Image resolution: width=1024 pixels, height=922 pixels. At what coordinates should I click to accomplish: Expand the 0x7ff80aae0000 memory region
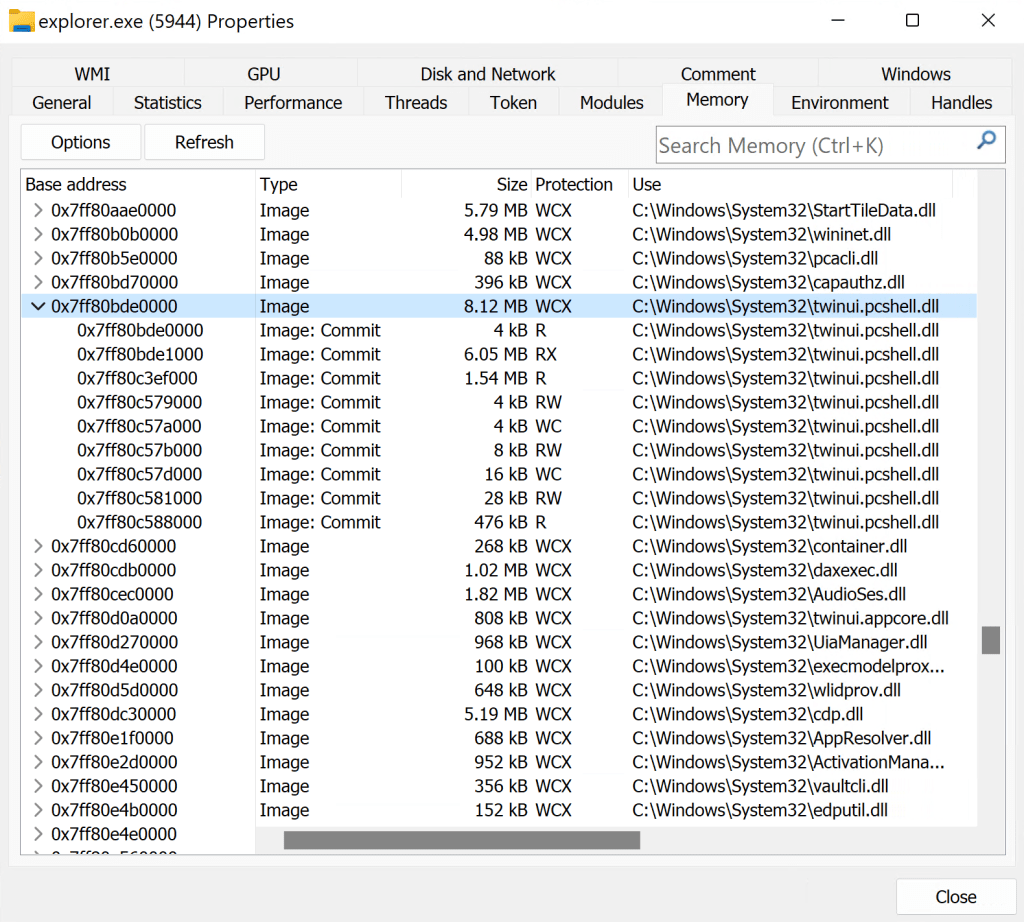38,211
